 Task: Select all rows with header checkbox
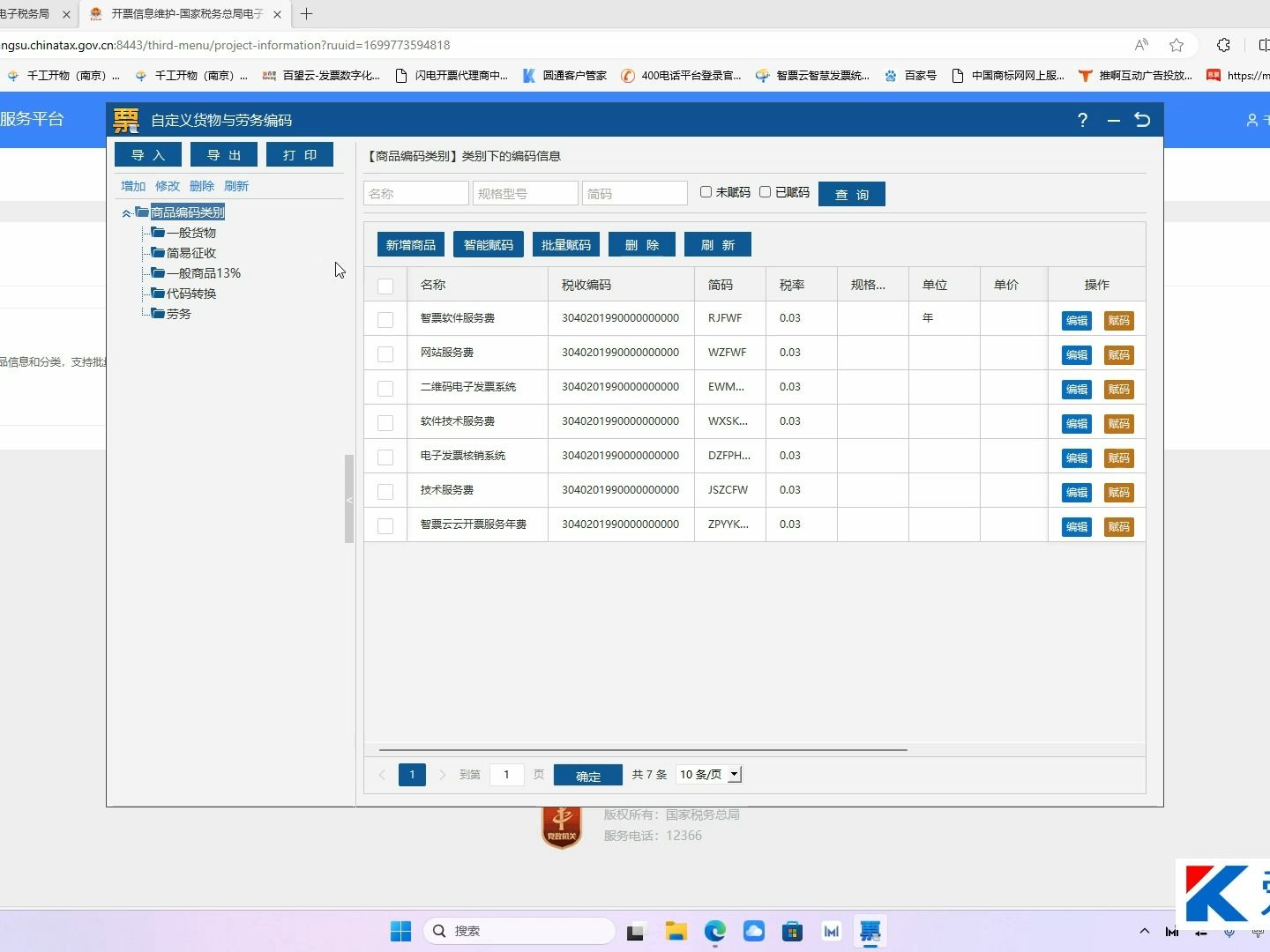(385, 286)
